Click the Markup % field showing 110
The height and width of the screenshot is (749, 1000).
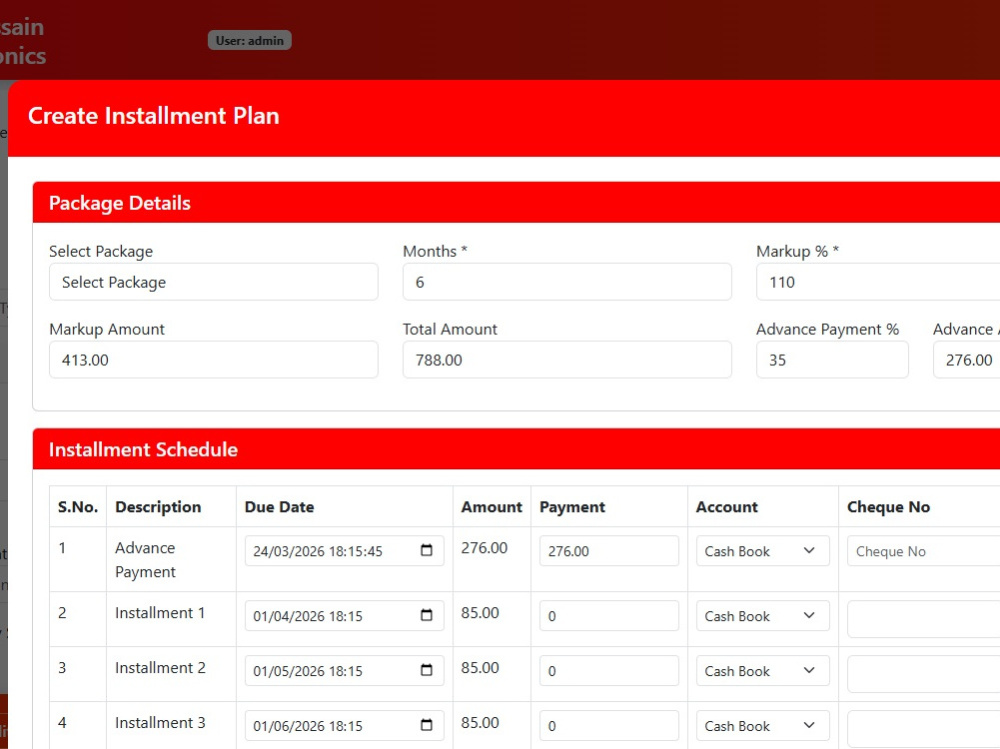tap(878, 282)
